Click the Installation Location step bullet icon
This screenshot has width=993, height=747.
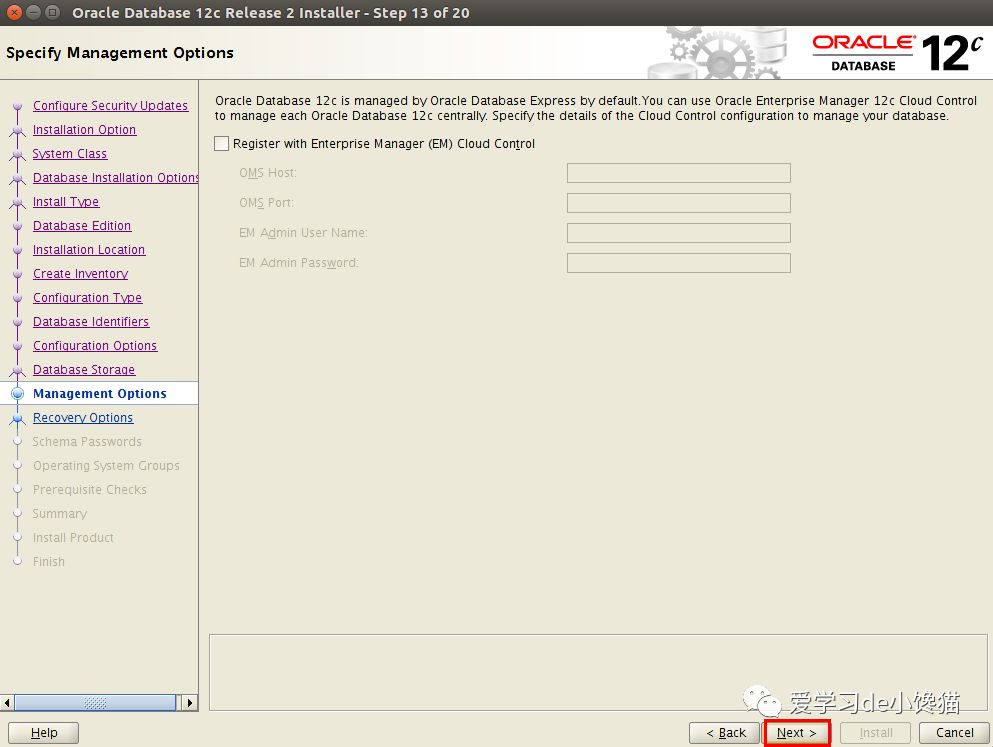(x=18, y=250)
